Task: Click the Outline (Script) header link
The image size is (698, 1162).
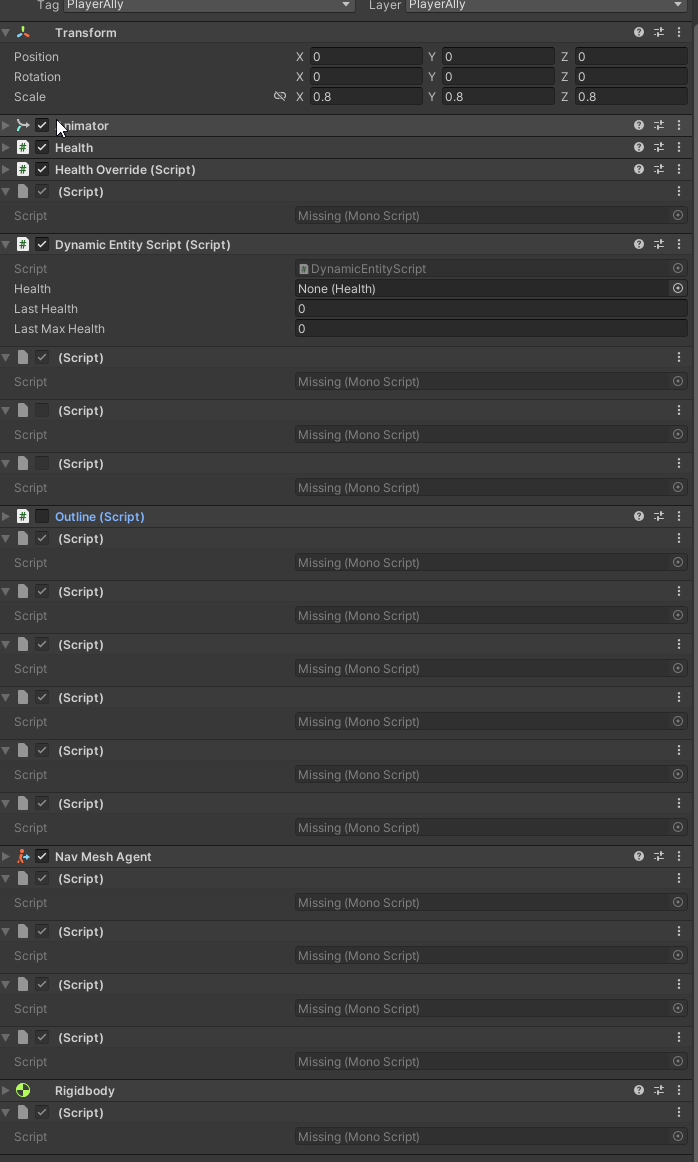Action: (99, 517)
